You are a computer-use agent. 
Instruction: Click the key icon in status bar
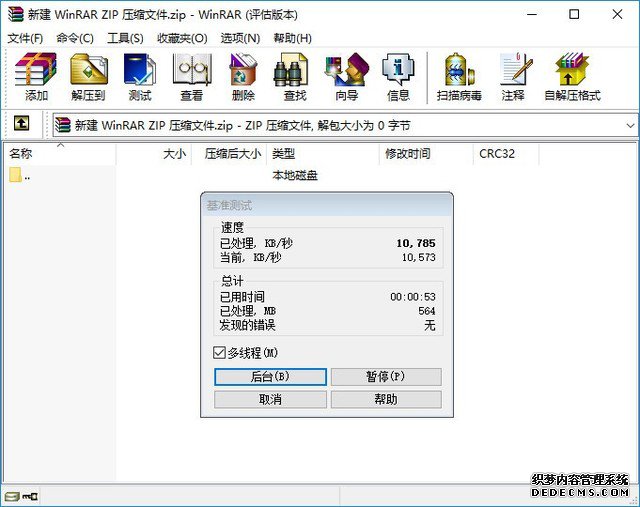coord(30,496)
